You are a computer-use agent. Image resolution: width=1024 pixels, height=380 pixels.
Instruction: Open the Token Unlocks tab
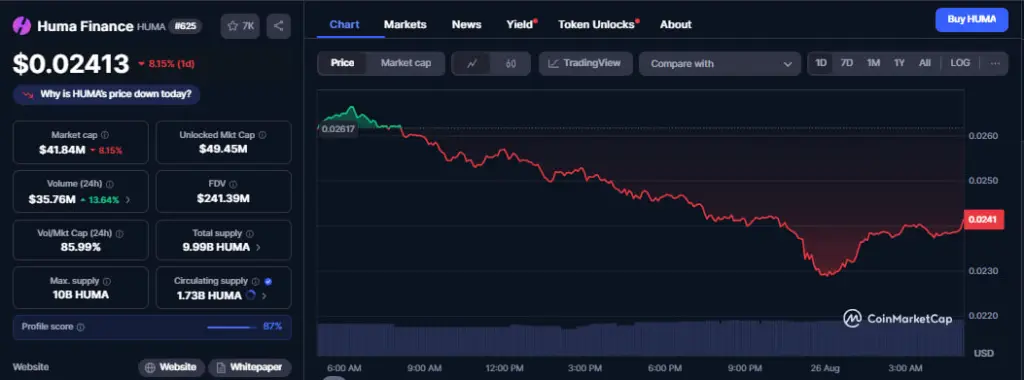click(x=598, y=24)
